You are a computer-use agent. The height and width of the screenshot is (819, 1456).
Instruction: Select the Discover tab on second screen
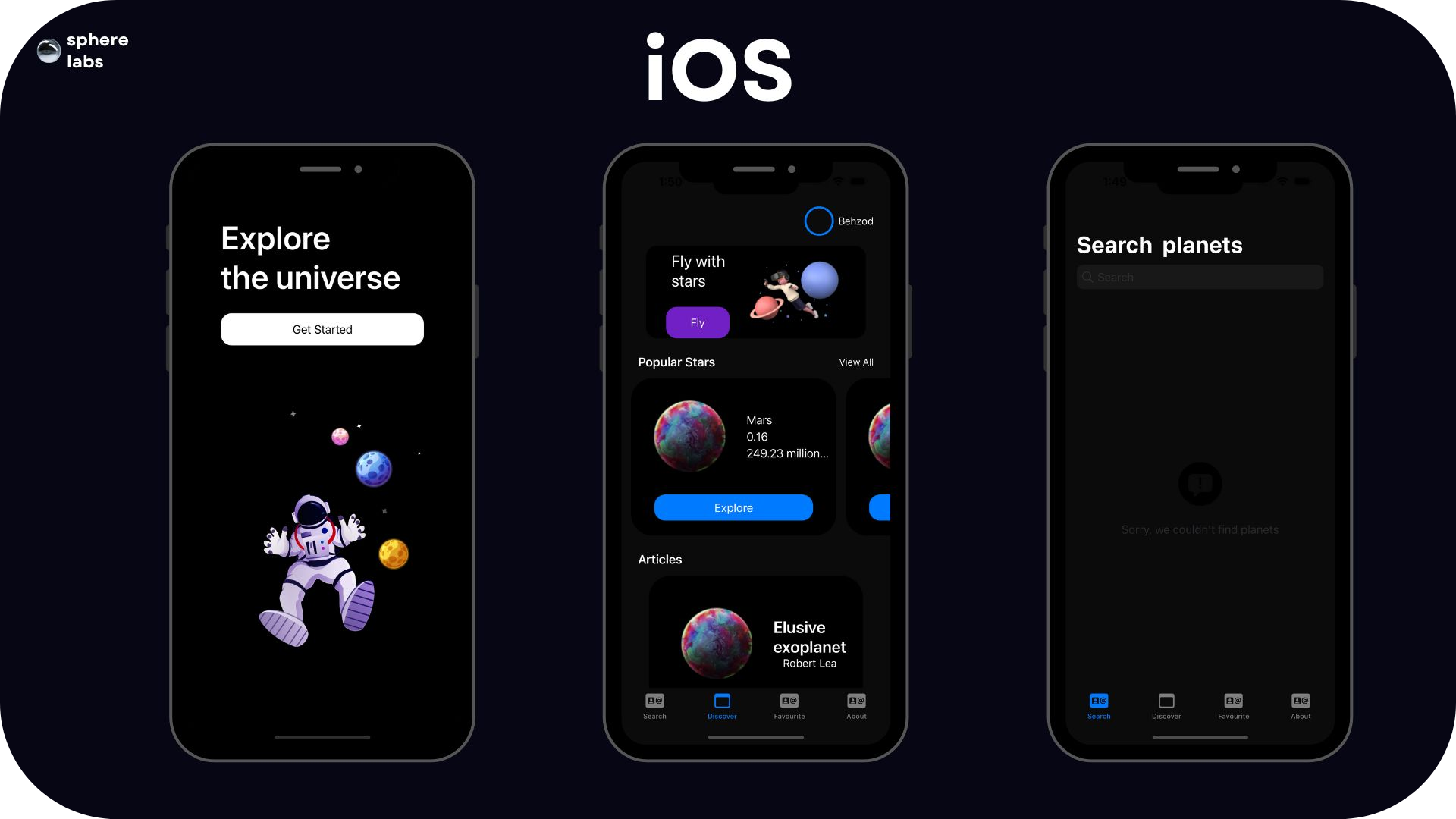[x=721, y=706]
